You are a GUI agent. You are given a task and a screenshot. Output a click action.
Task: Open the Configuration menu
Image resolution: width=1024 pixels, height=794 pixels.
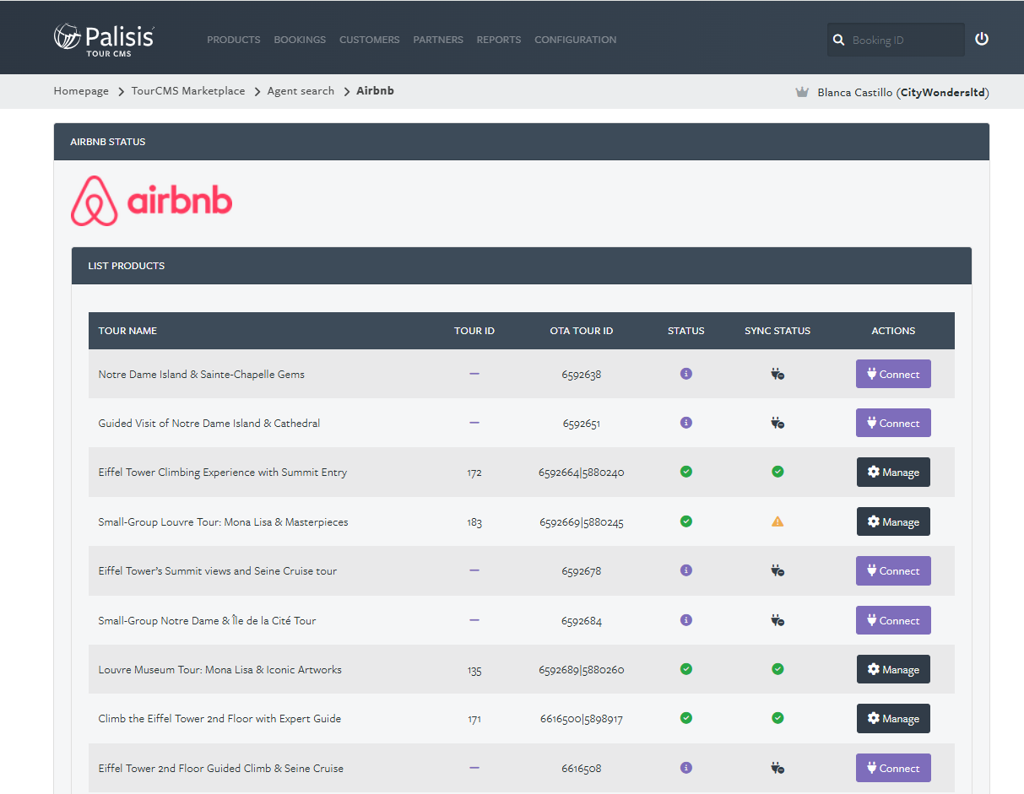(575, 39)
